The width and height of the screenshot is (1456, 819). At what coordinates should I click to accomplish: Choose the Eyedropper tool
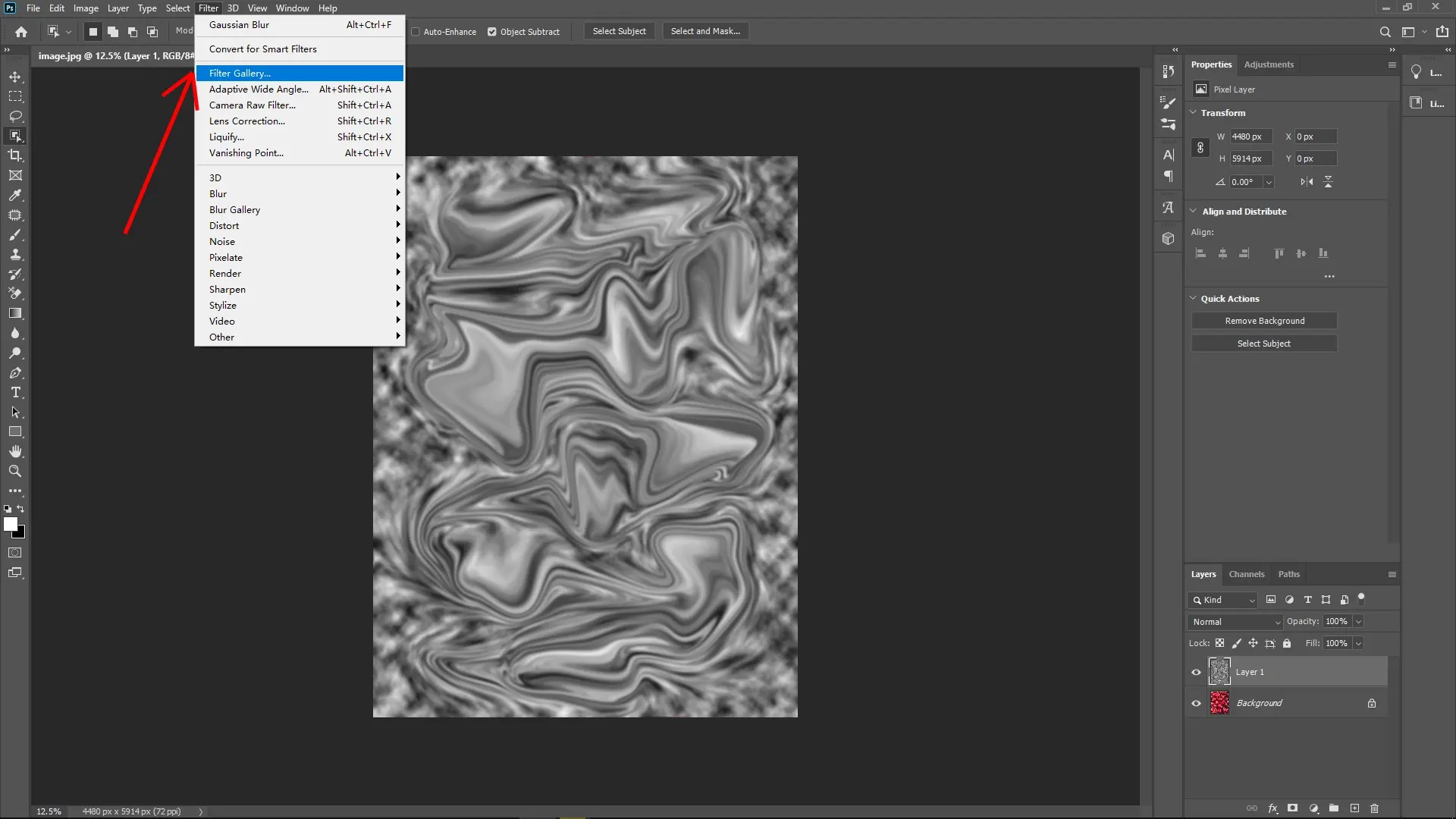[15, 196]
